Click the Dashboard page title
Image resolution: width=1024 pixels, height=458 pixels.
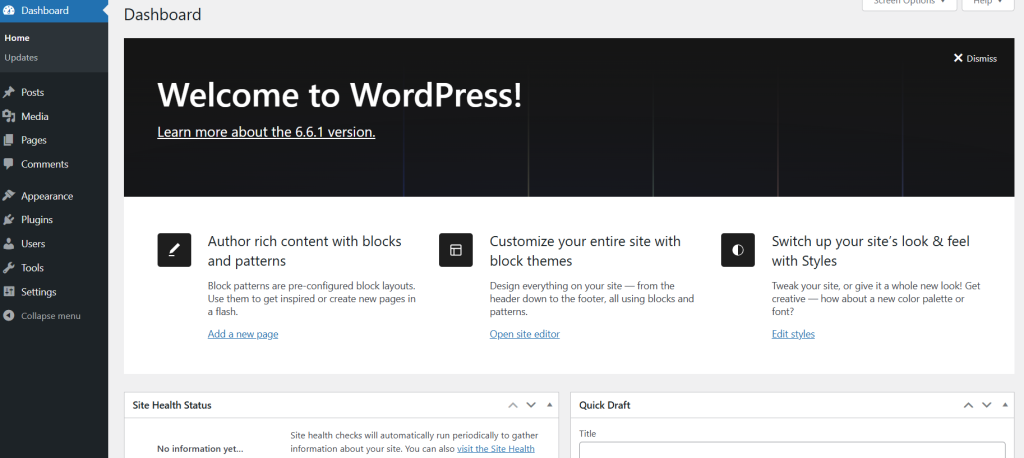[163, 14]
